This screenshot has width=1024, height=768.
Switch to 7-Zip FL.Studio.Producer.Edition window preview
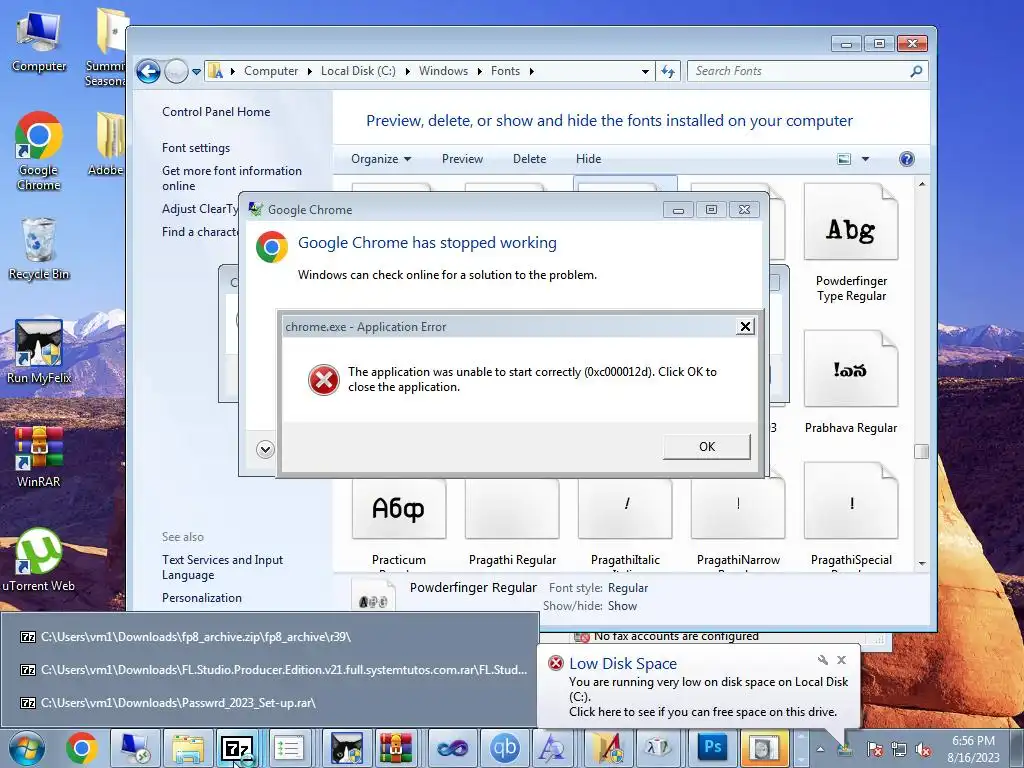point(270,669)
